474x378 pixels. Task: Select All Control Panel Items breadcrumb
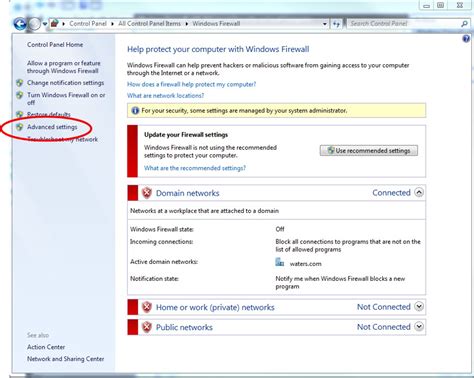click(149, 24)
